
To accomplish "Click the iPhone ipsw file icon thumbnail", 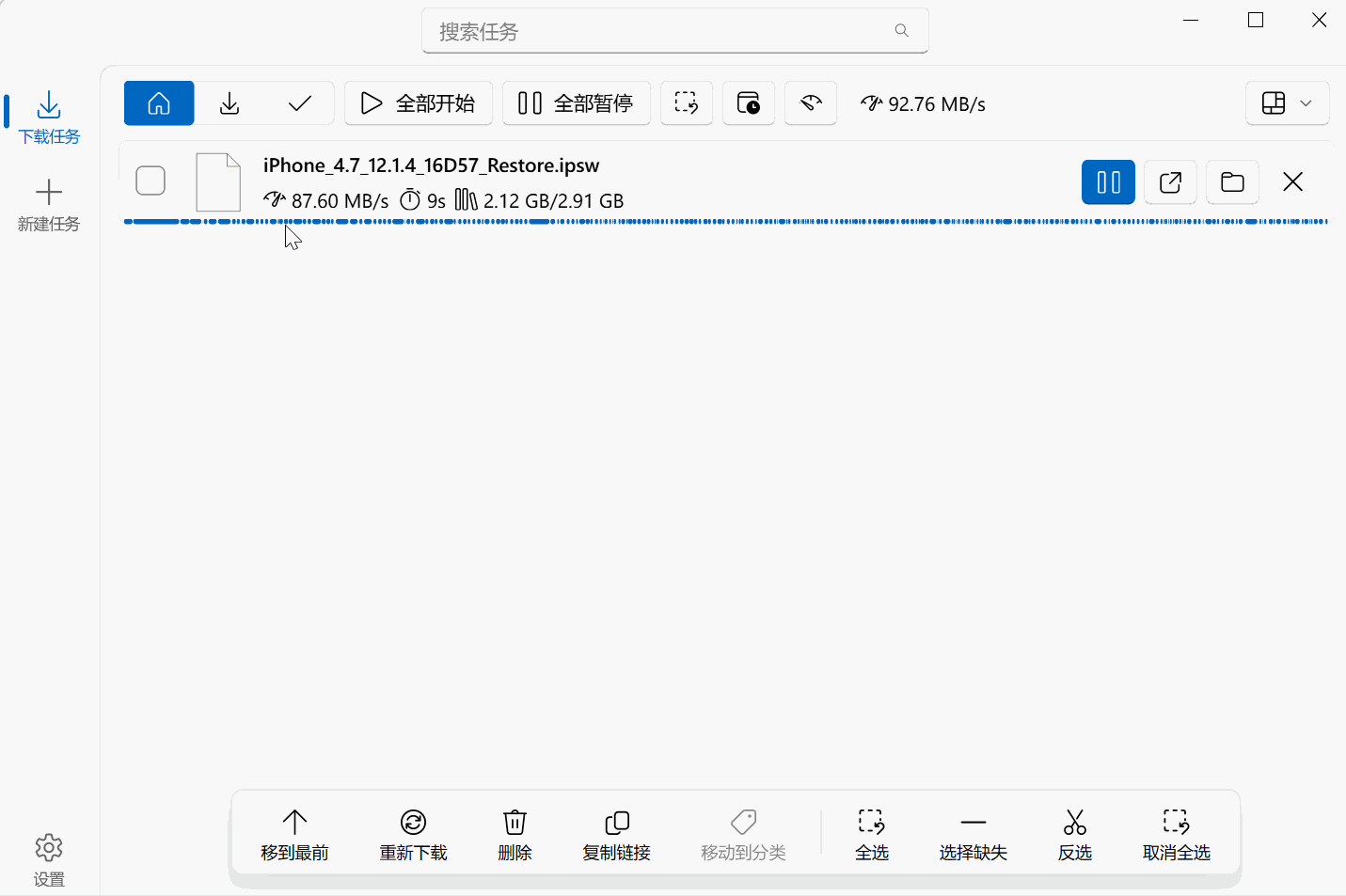I will (218, 182).
